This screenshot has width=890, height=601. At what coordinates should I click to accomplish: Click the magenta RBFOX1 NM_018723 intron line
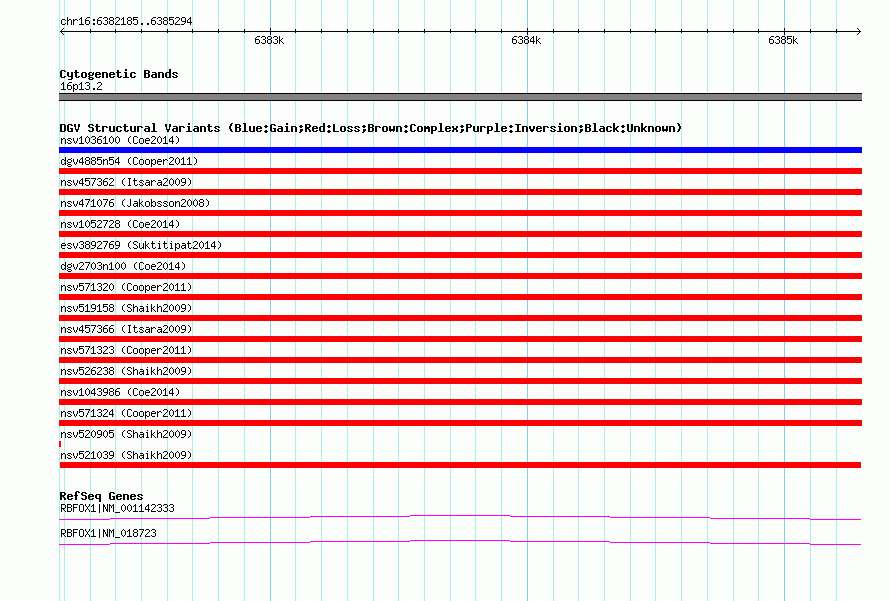(460, 542)
